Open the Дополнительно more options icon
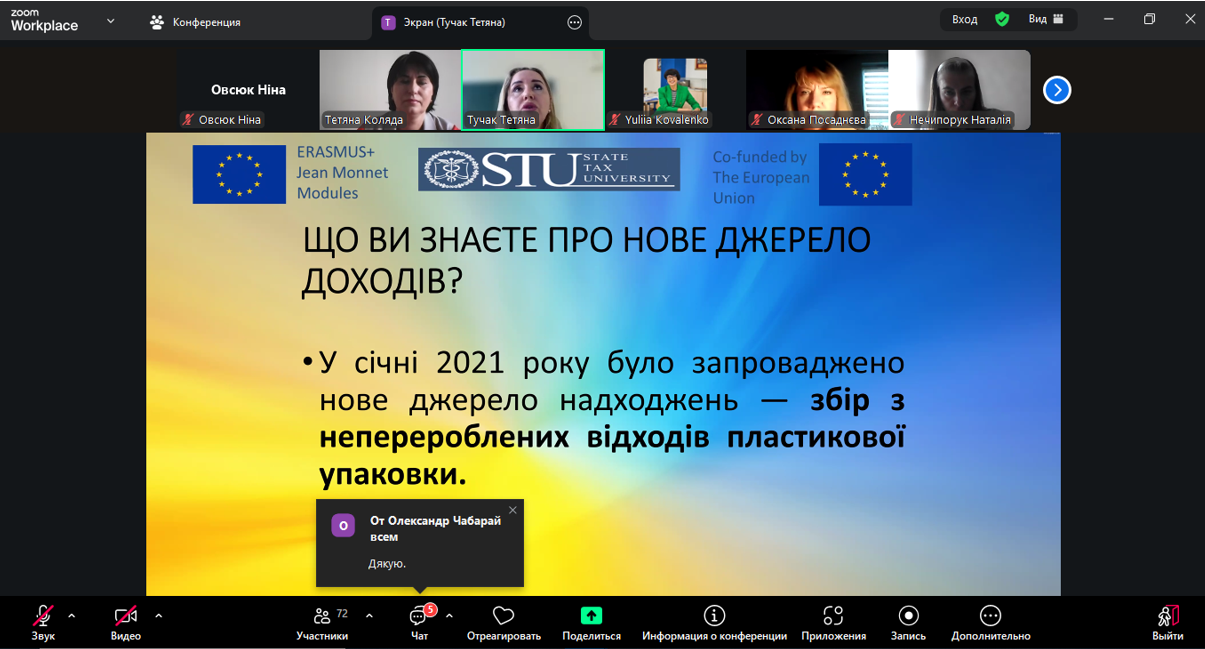 click(990, 616)
